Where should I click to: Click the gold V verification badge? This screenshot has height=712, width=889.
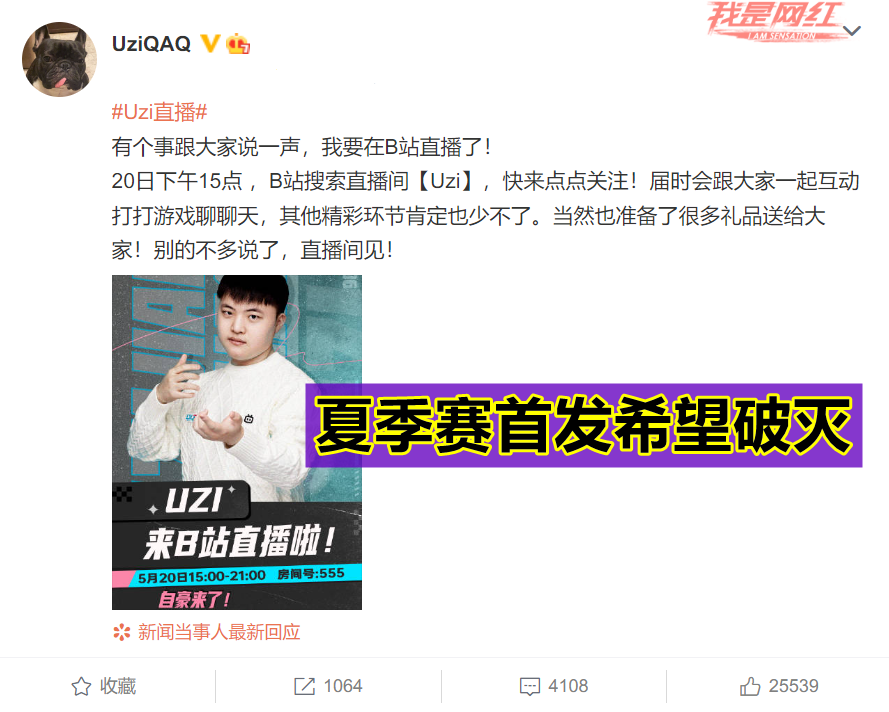coord(210,43)
